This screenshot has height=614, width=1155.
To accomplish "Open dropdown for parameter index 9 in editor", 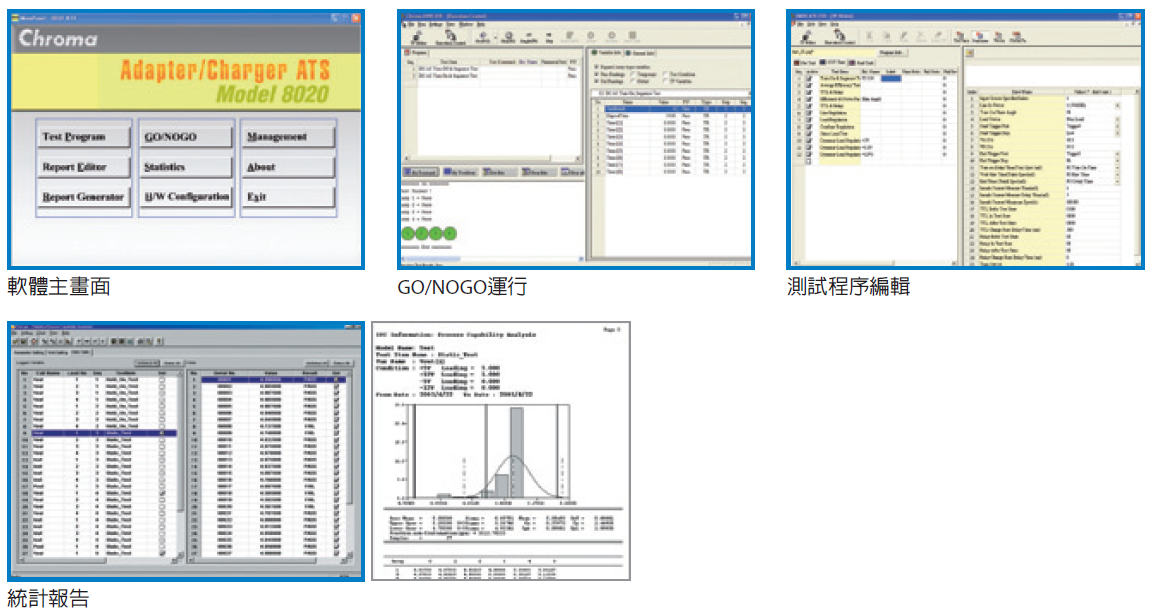I will pos(1117,154).
